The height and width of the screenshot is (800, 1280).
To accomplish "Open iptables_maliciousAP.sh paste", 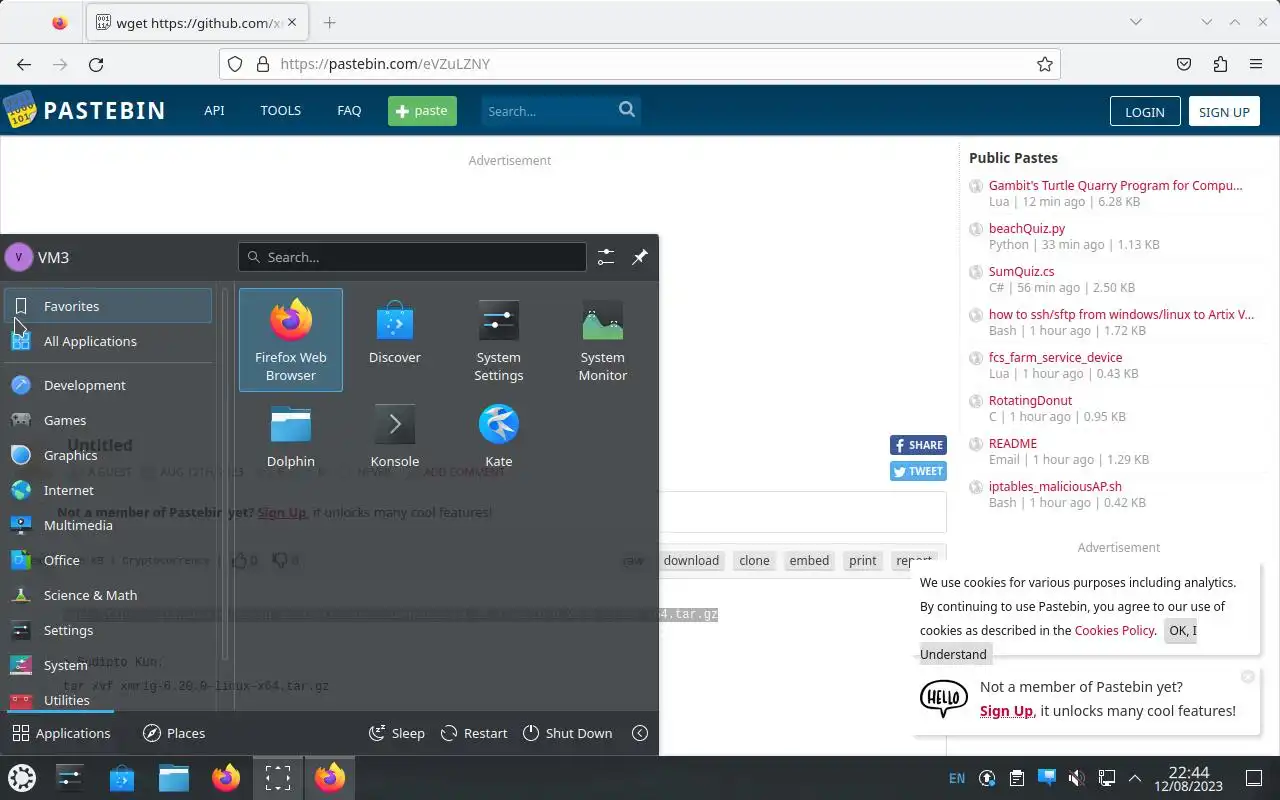I will point(1055,486).
